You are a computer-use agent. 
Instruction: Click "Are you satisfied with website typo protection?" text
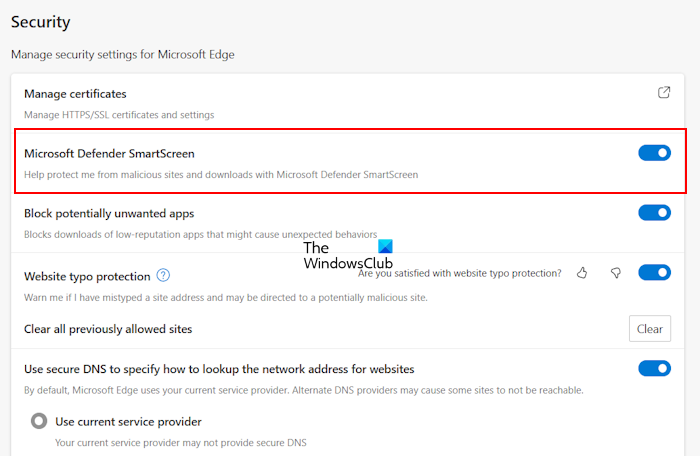pos(459,273)
